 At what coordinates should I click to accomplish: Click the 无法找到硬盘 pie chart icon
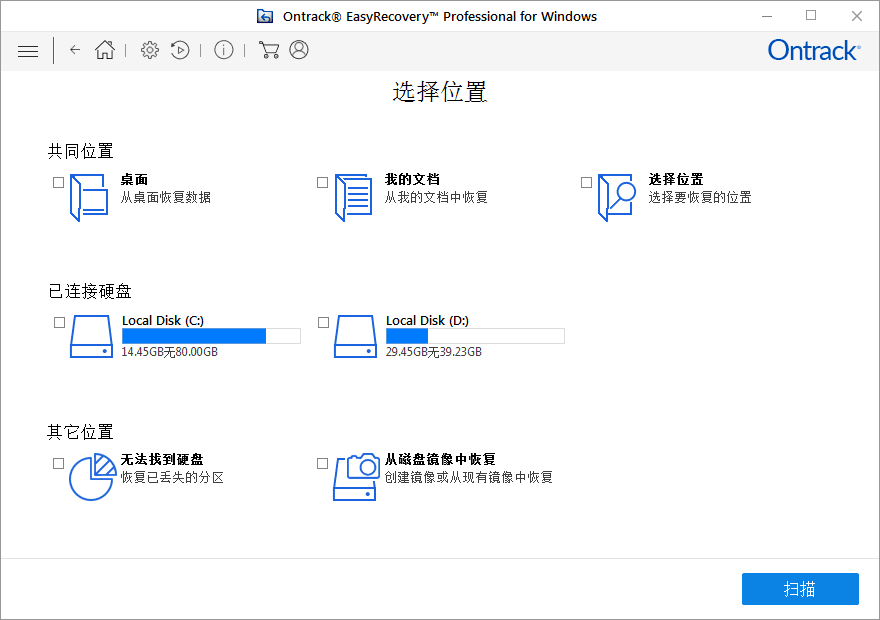click(93, 476)
